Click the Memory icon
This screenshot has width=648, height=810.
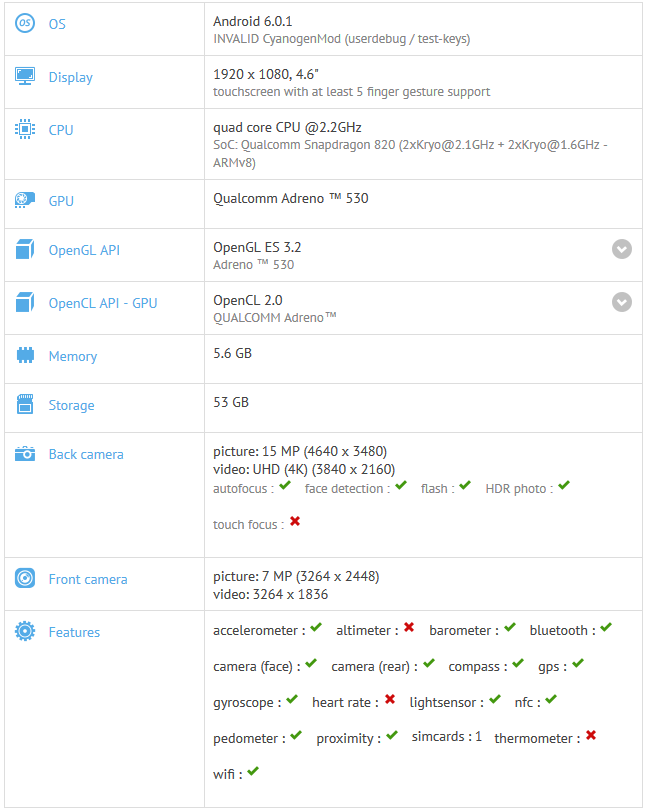pyautogui.click(x=25, y=356)
